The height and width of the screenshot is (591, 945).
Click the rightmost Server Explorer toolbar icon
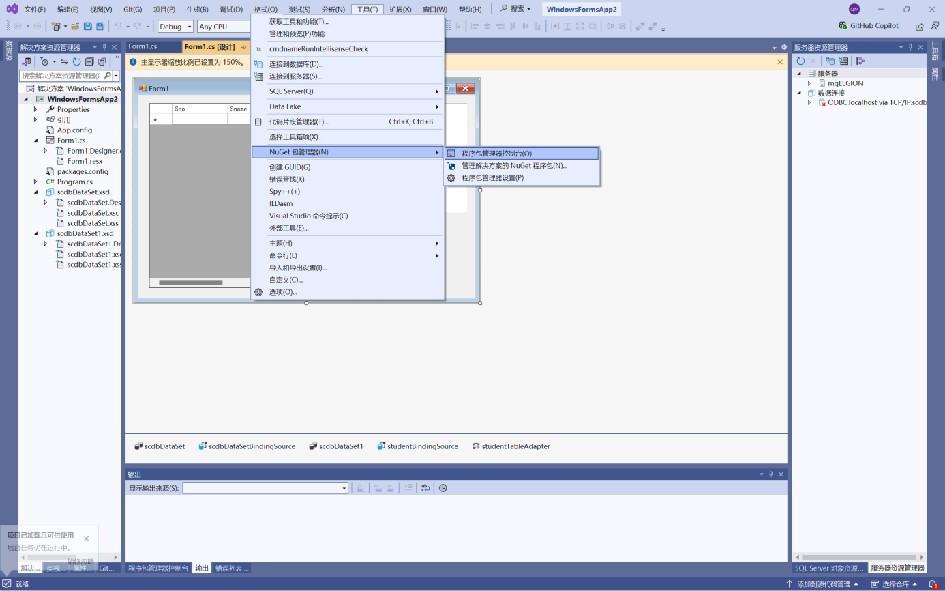861,61
